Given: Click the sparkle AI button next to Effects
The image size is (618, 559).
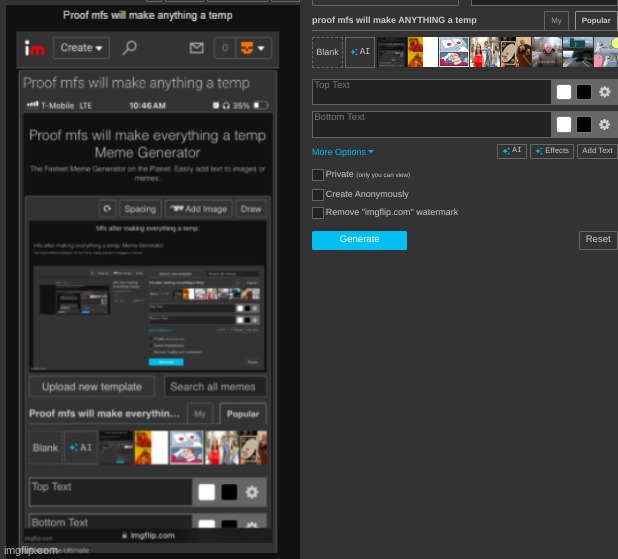Looking at the screenshot, I should pos(512,151).
